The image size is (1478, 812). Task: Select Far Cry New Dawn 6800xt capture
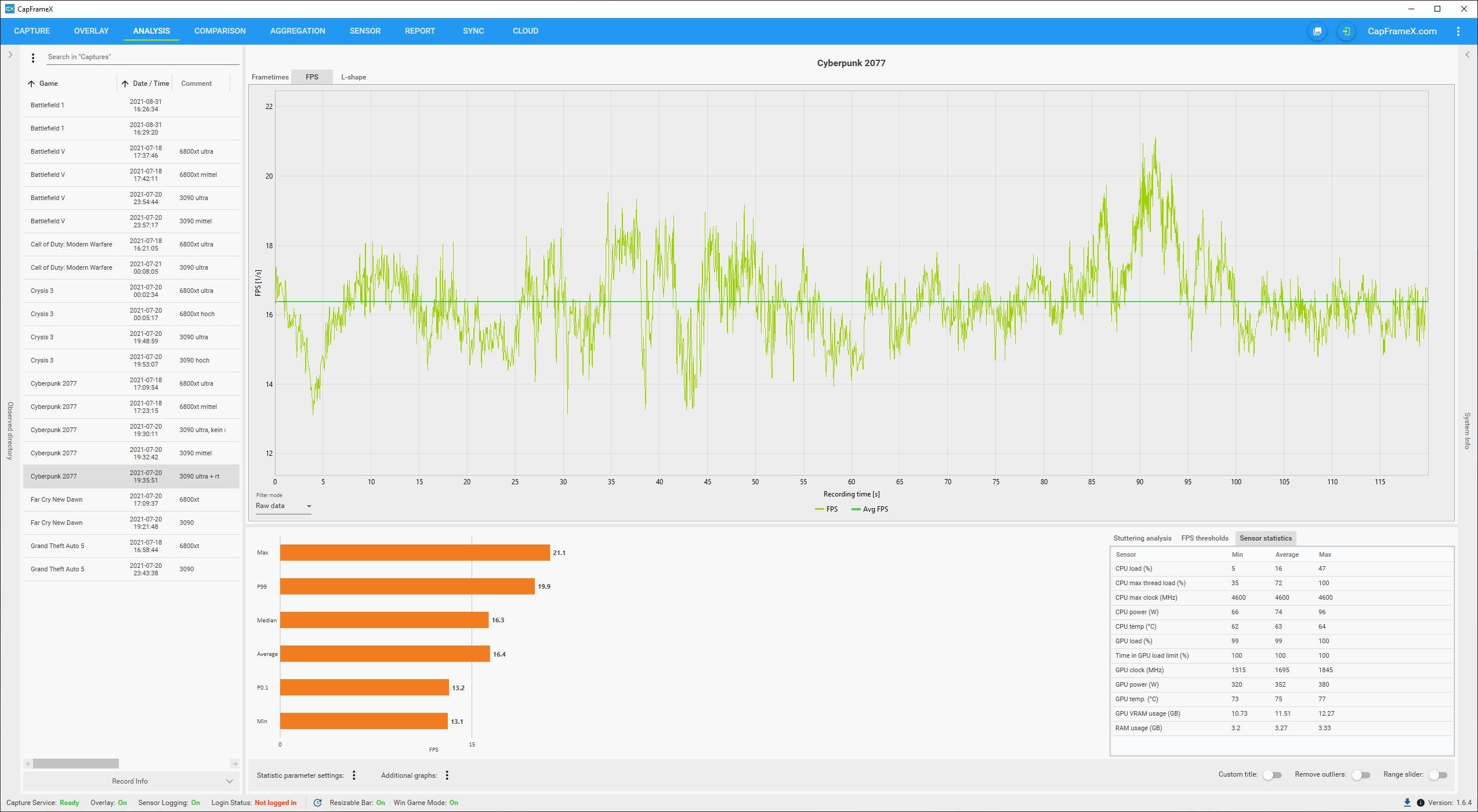pyautogui.click(x=131, y=500)
